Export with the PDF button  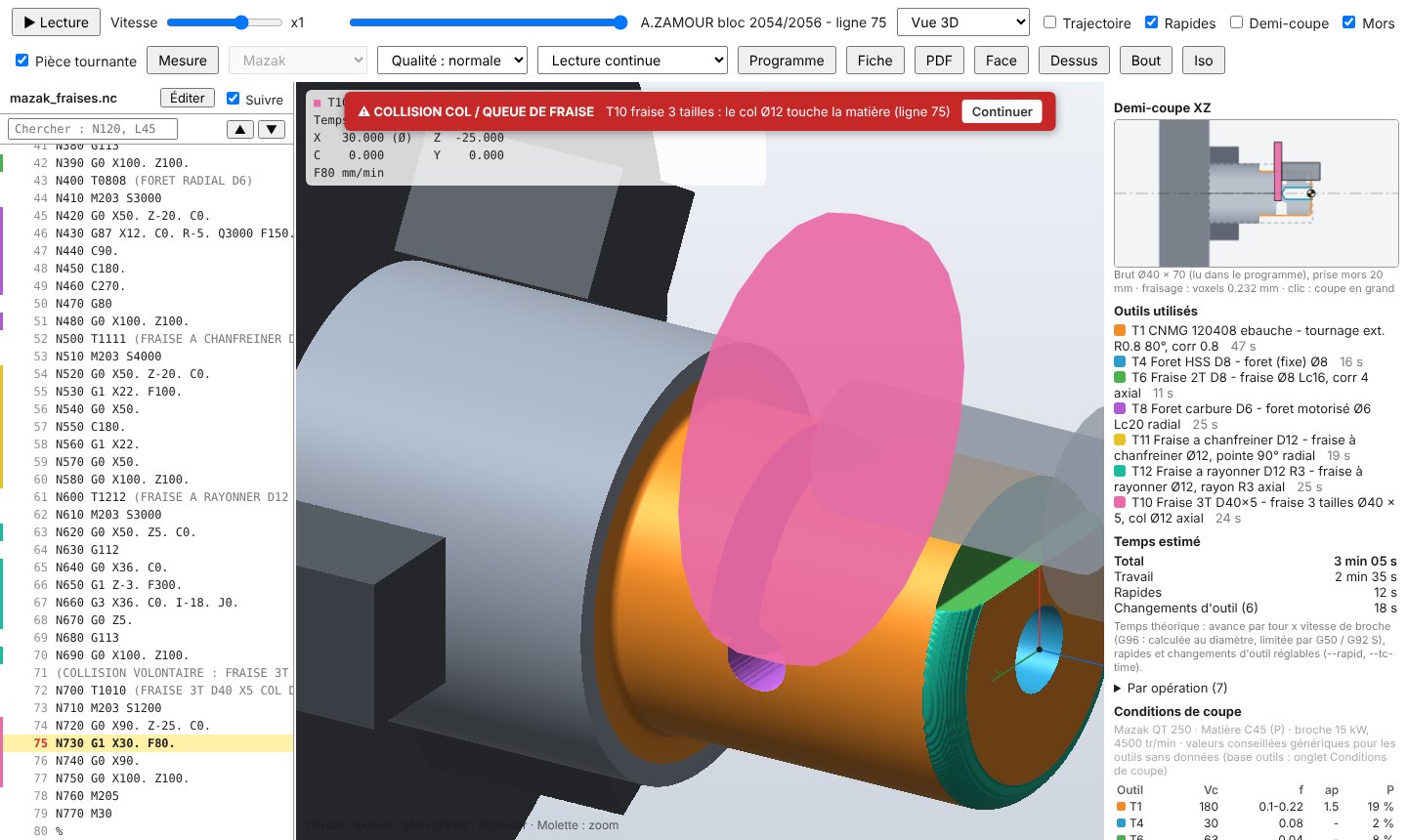click(x=939, y=61)
